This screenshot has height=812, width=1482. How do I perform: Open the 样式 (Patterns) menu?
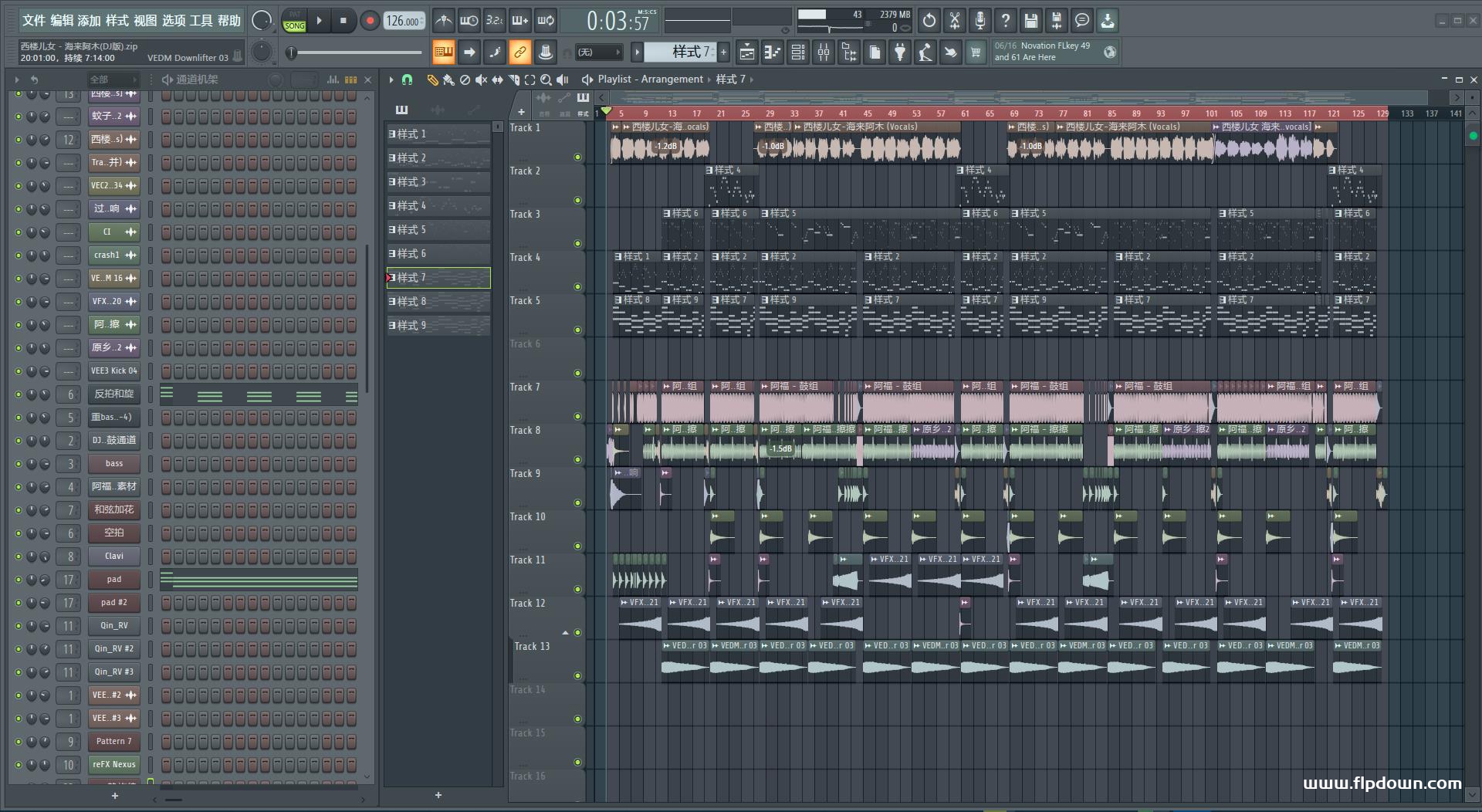117,21
